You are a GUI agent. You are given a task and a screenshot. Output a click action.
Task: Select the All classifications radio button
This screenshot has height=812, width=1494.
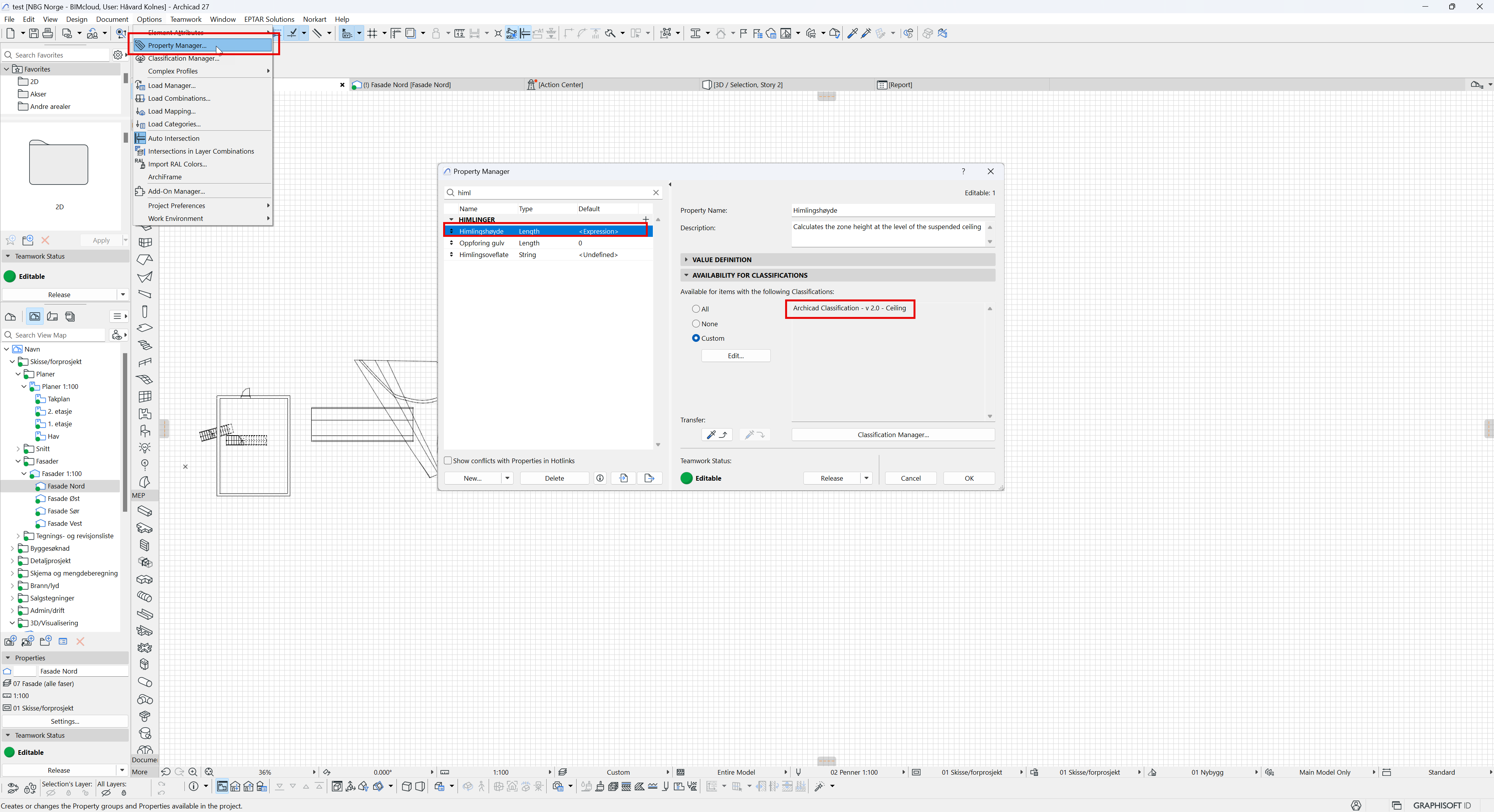coord(696,309)
